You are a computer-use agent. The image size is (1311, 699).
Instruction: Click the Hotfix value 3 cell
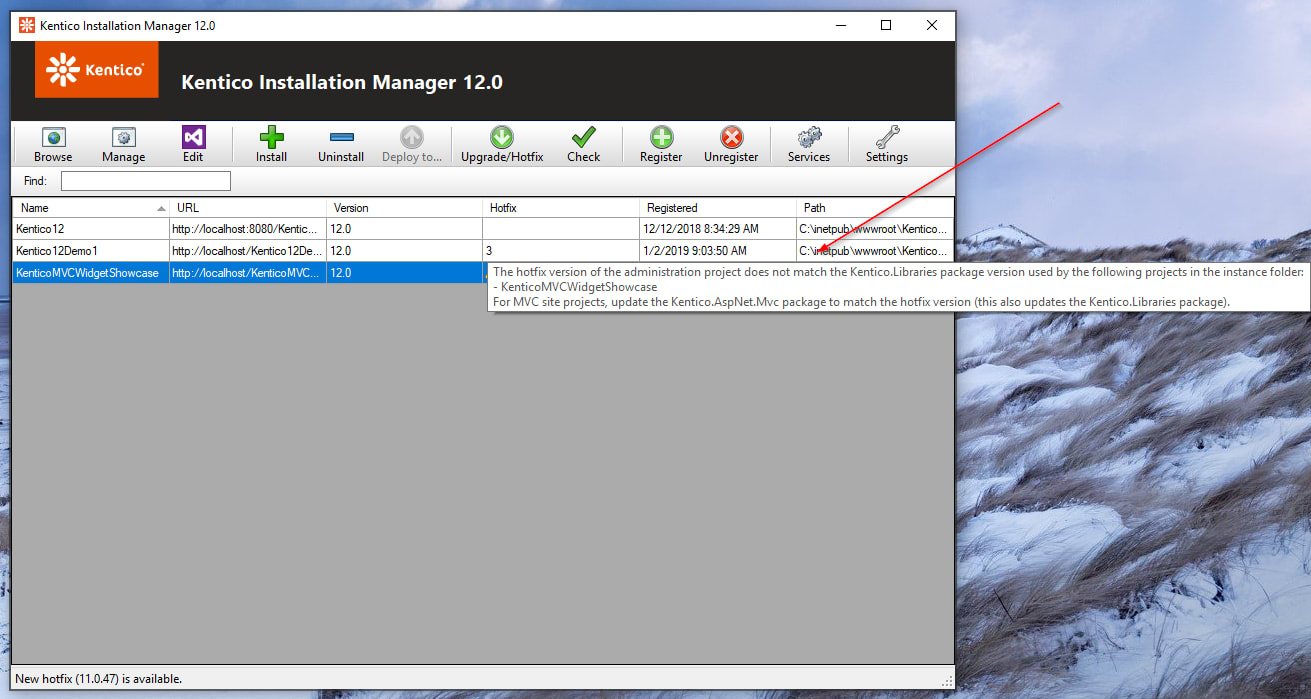[561, 251]
